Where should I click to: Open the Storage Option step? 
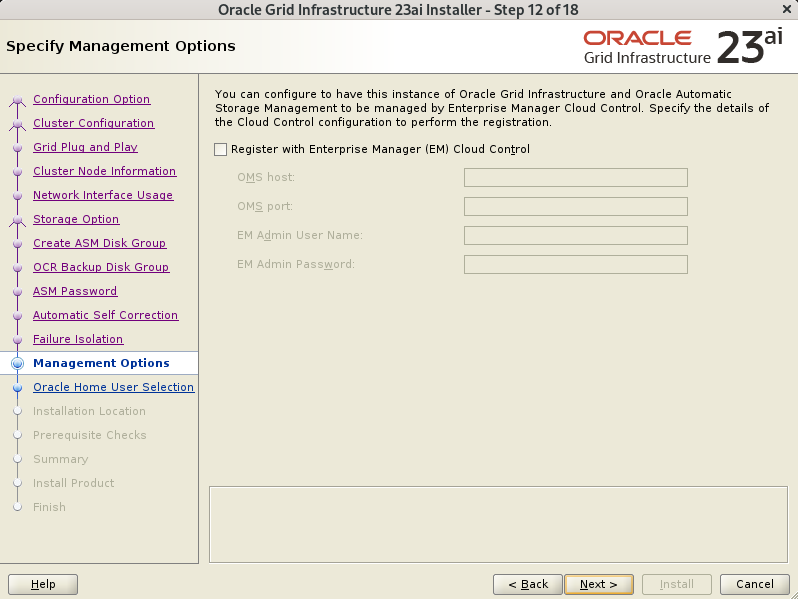76,219
